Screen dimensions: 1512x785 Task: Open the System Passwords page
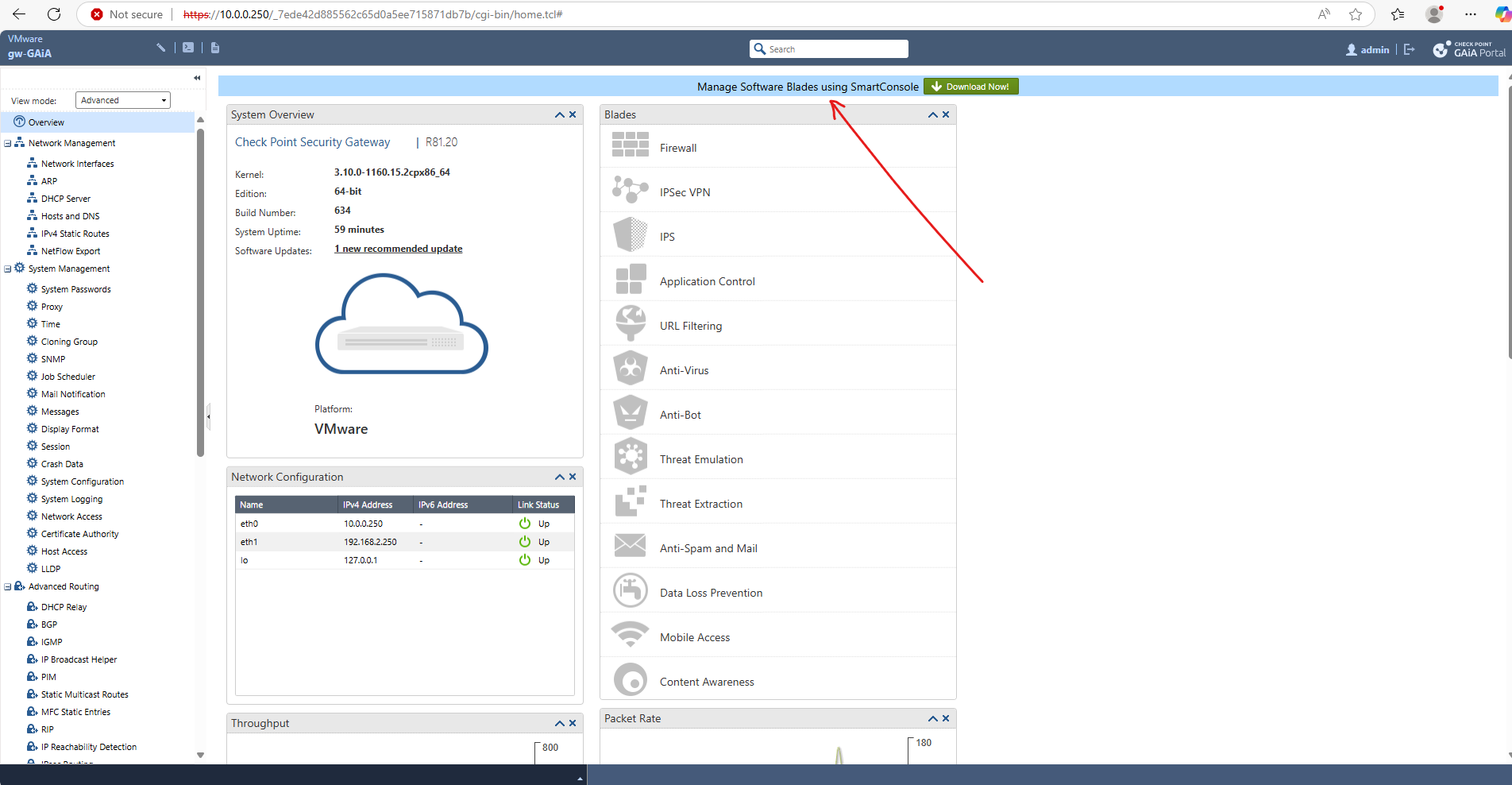(x=75, y=289)
